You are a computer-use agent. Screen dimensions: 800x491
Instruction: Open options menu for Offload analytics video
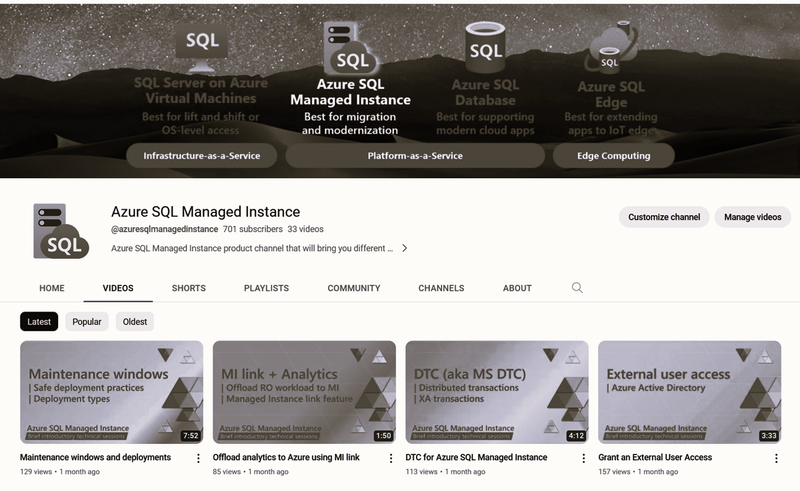tap(391, 458)
